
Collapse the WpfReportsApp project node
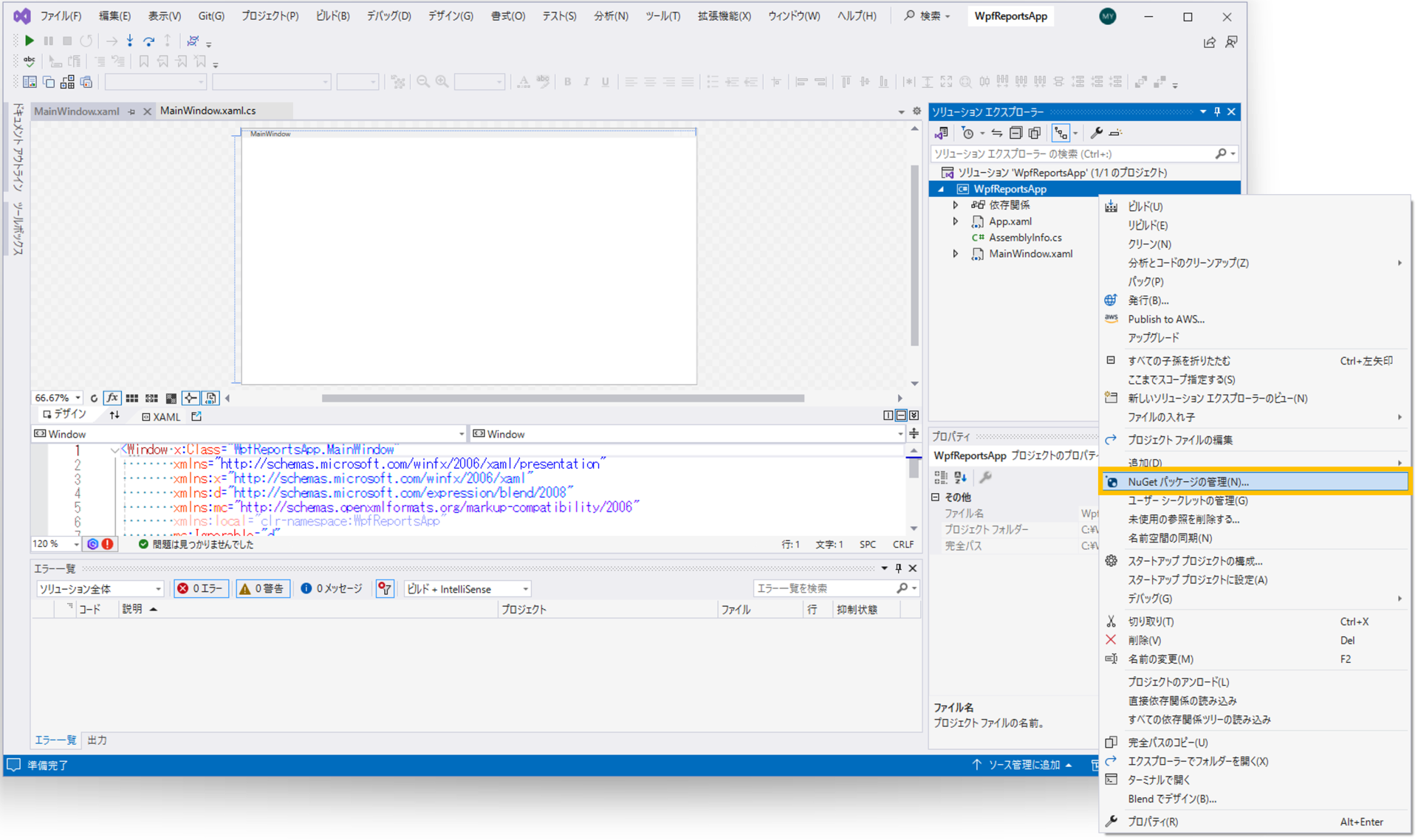tap(941, 189)
